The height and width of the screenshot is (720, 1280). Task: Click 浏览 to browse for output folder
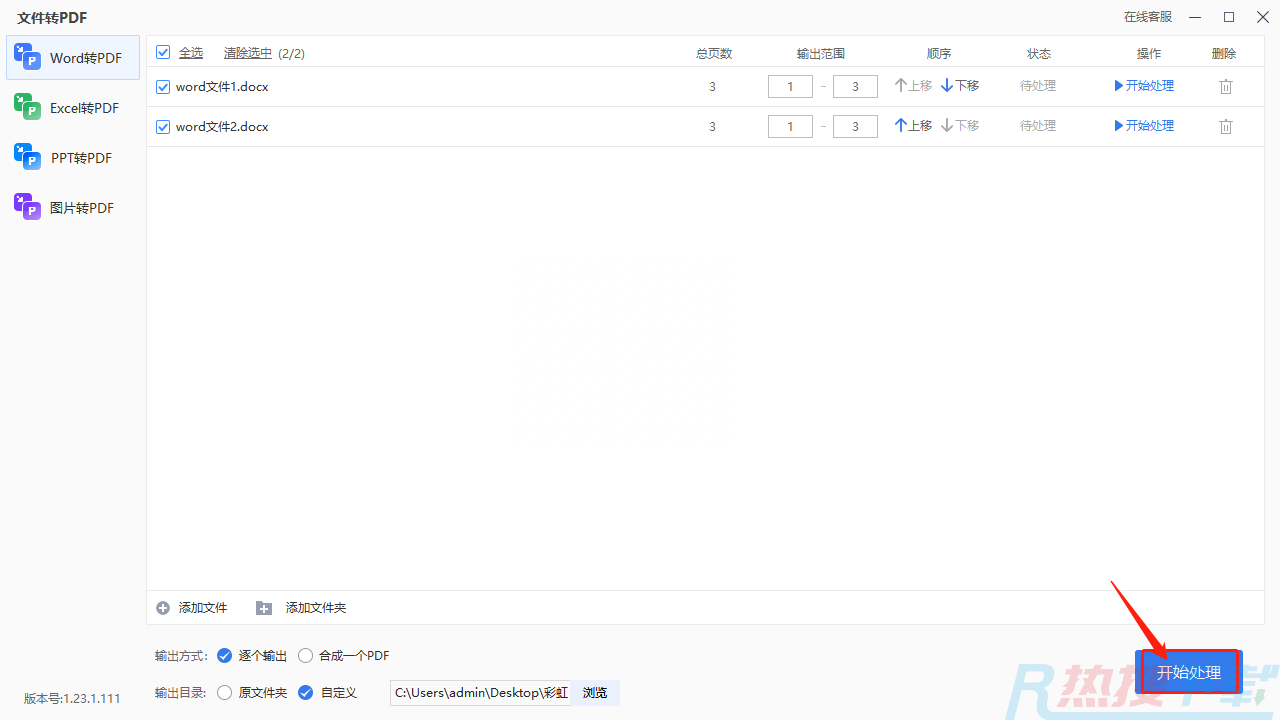(594, 692)
